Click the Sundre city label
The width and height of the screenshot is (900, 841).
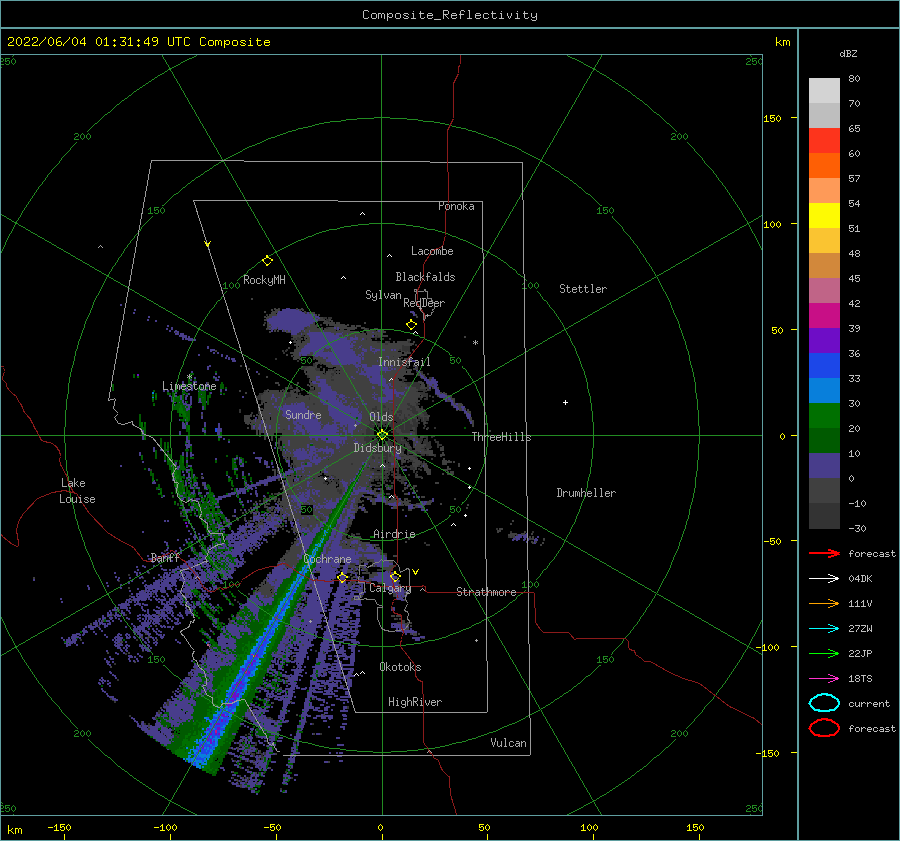click(x=303, y=414)
